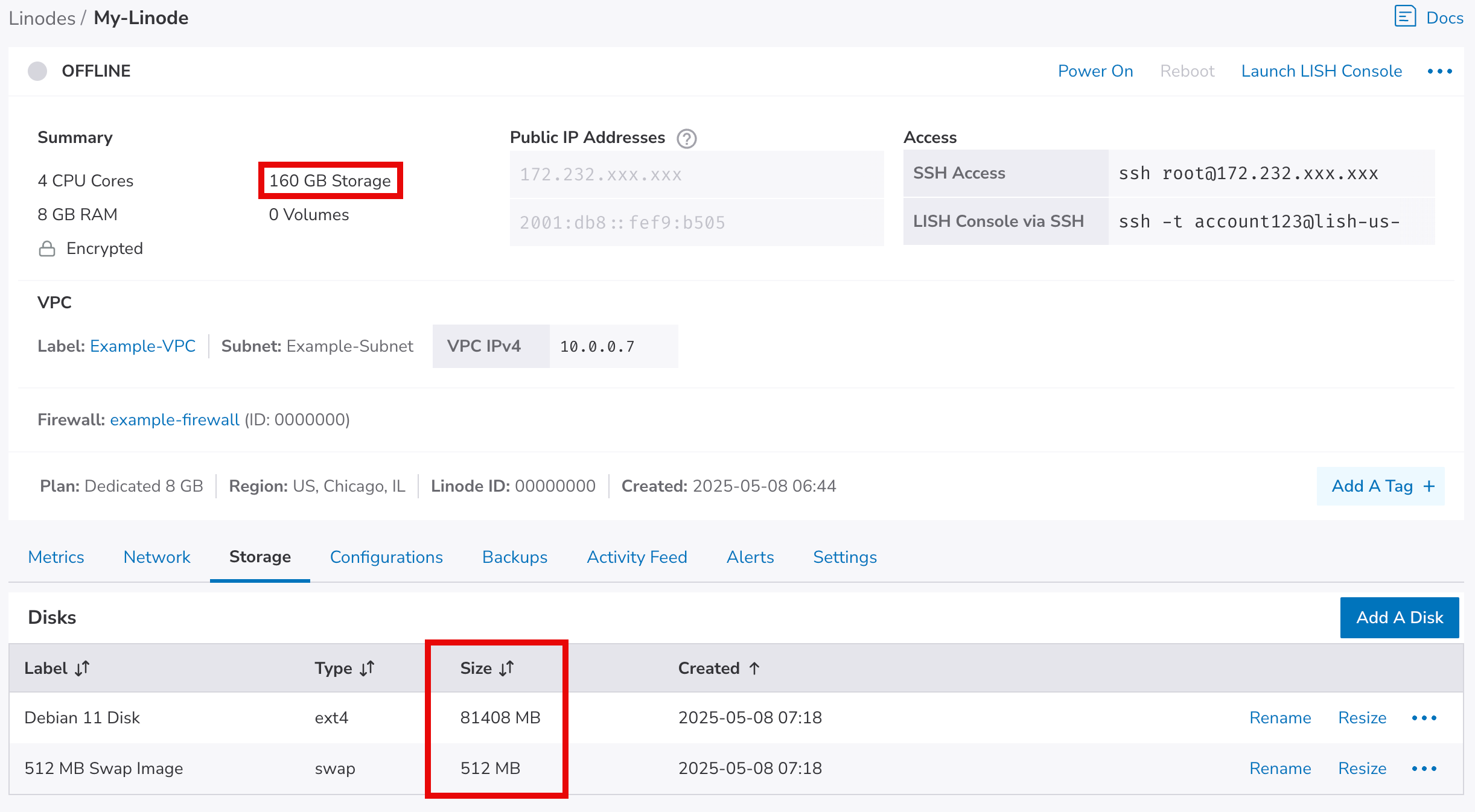Power On the Linode
Viewport: 1475px width, 812px height.
1095,71
